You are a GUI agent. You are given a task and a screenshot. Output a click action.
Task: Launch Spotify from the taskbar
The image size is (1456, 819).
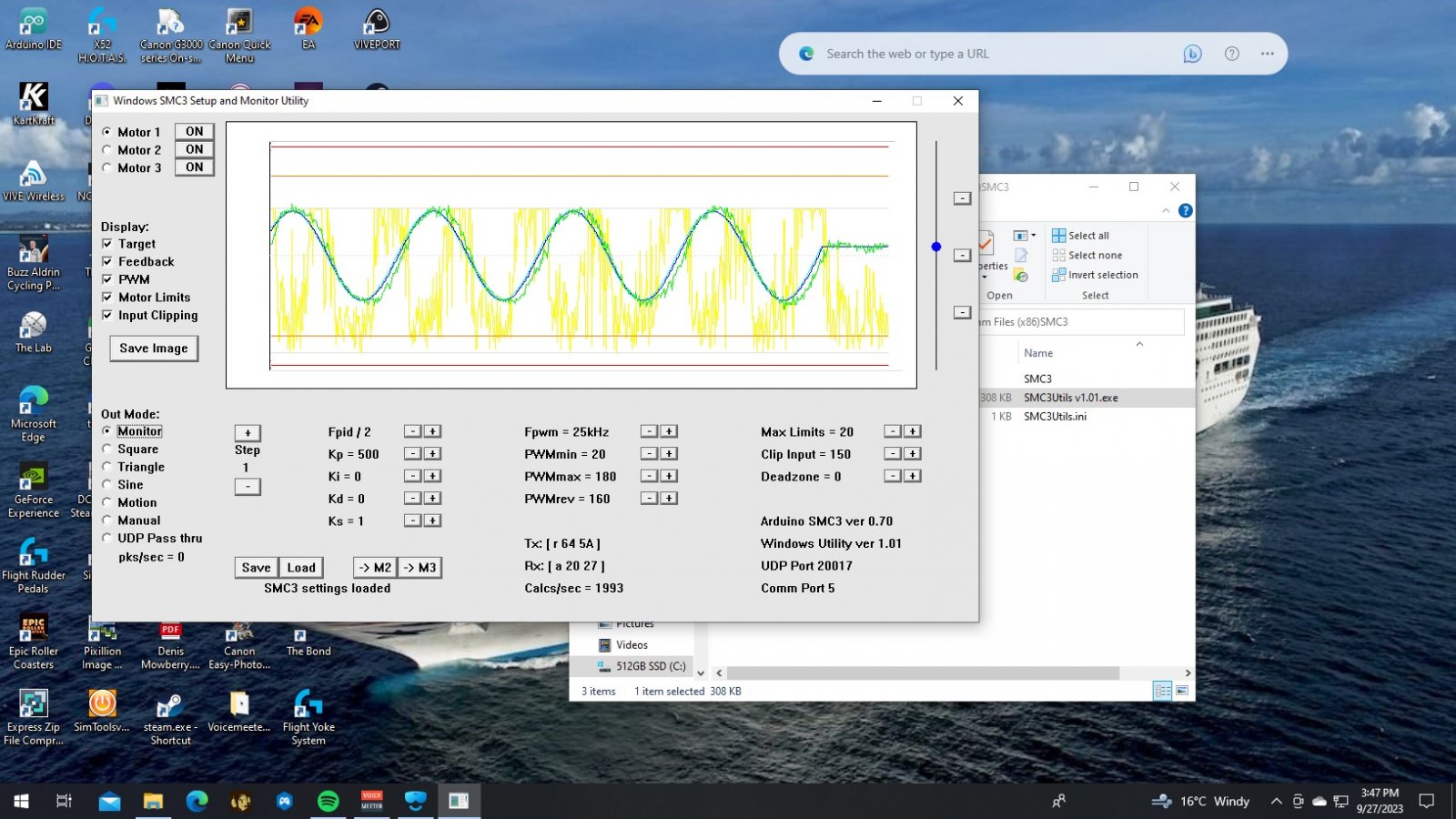click(328, 801)
